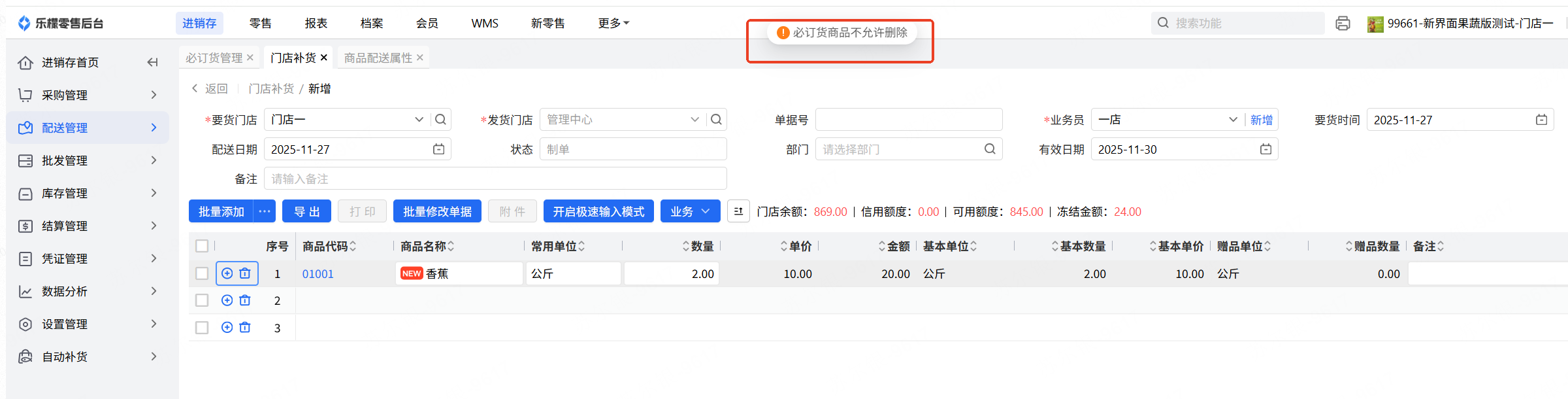Open calendar icon for 有效日期
The height and width of the screenshot is (399, 1568).
coord(1266,149)
